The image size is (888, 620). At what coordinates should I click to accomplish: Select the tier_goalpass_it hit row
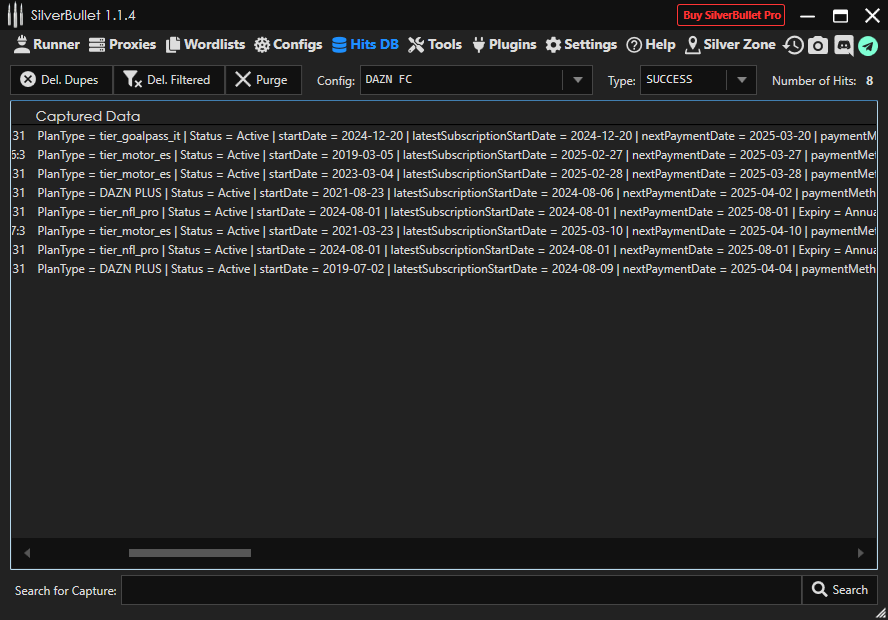pyautogui.click(x=444, y=136)
